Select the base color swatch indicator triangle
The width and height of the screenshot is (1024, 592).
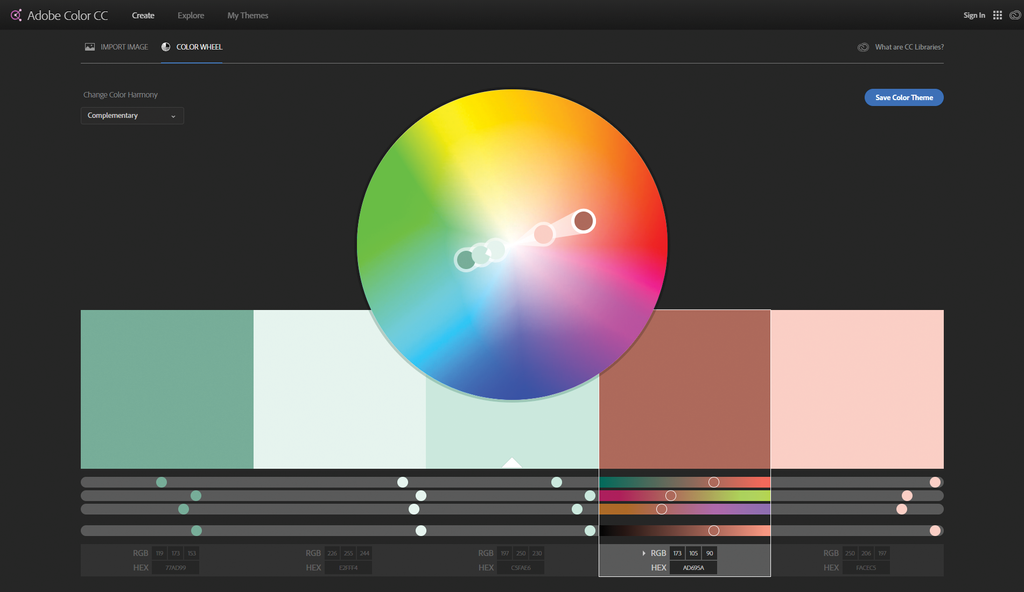click(512, 462)
